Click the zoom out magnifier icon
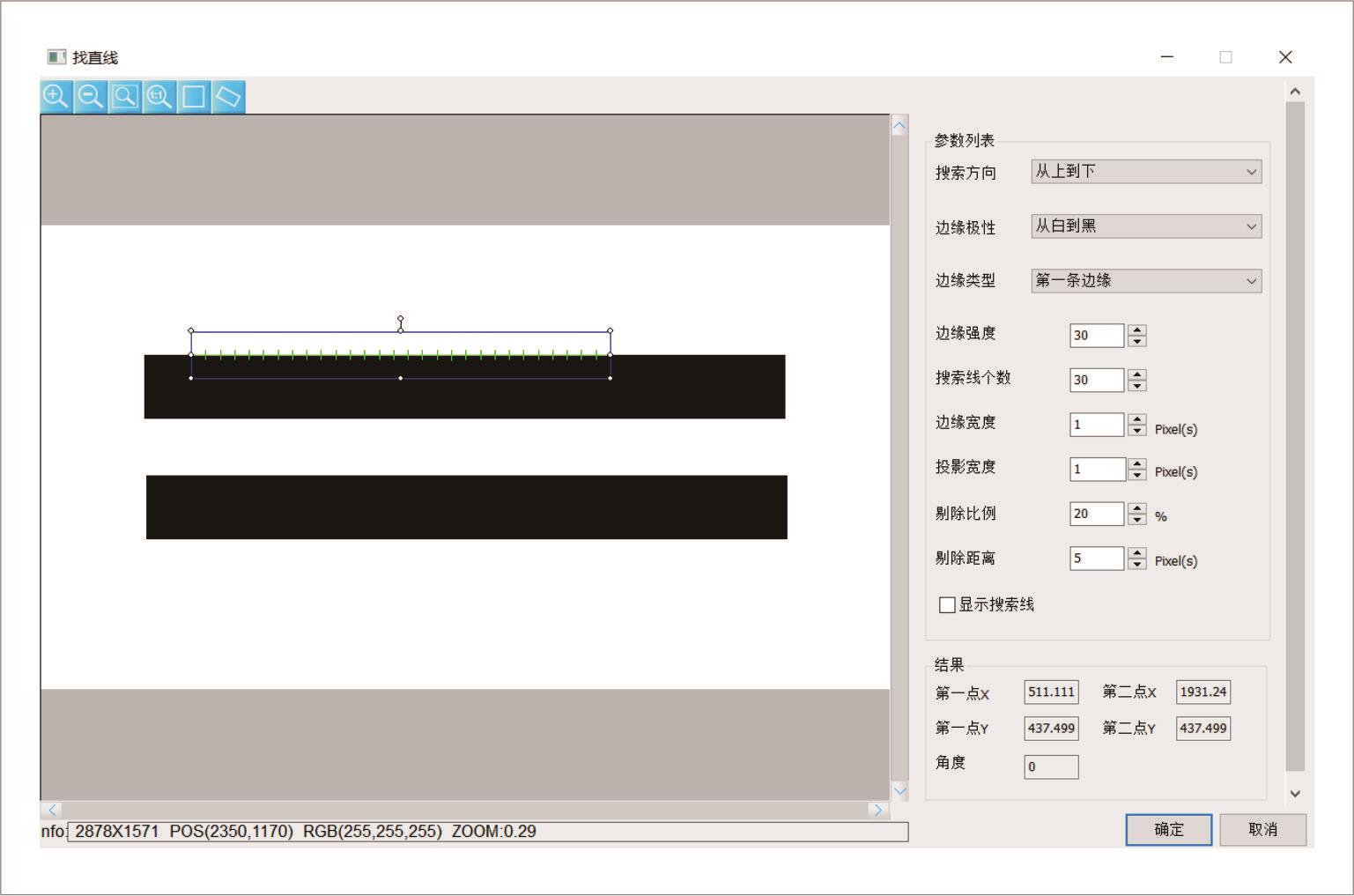The height and width of the screenshot is (896, 1354). click(x=91, y=96)
